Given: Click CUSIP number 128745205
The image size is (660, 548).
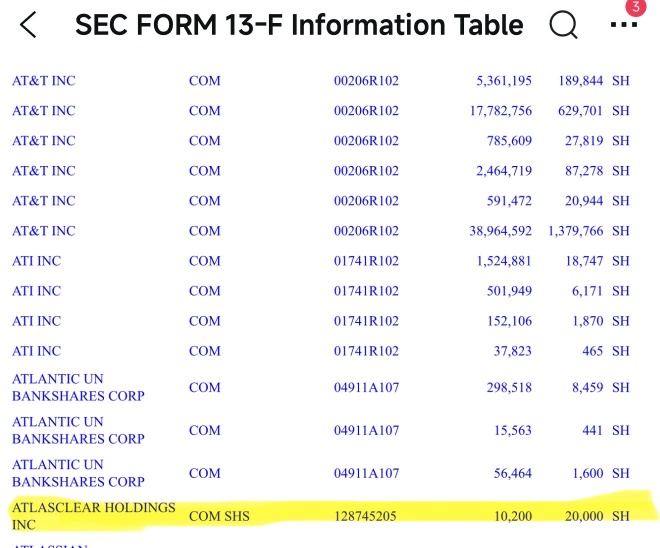Looking at the screenshot, I should (x=368, y=516).
